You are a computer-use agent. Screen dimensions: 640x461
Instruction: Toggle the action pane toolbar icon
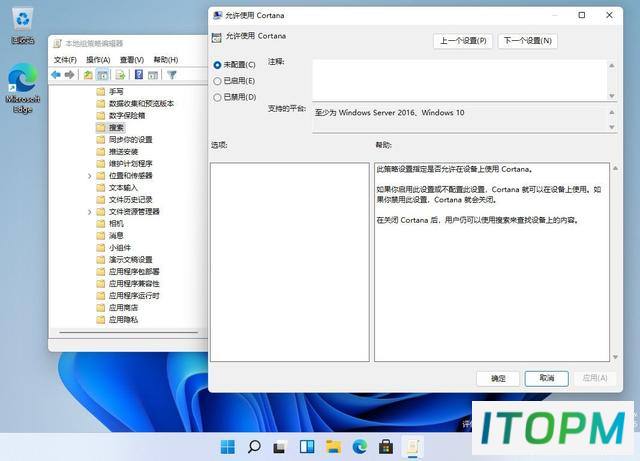coord(153,75)
